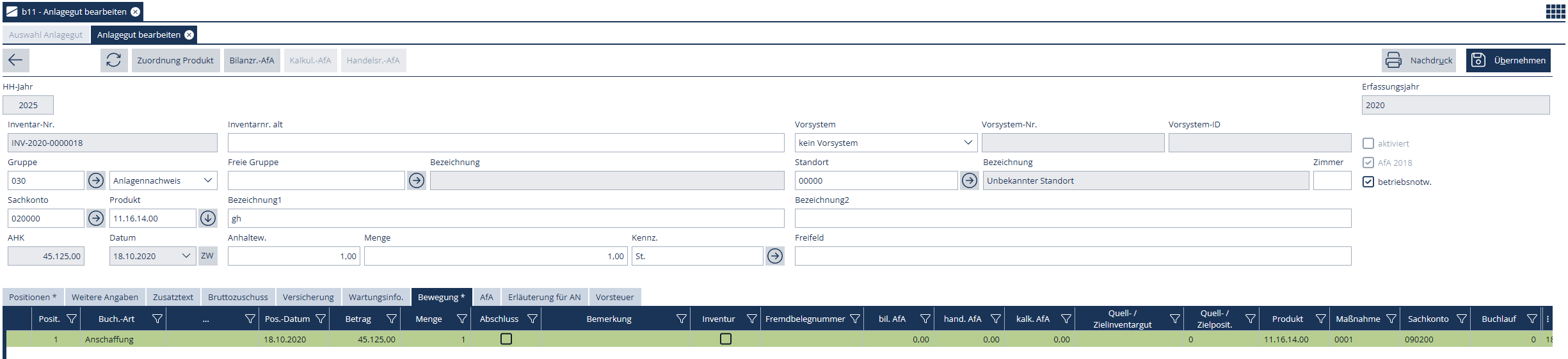1568x359 pixels.
Task: Click into the Bezeichnung1 field containing gh
Action: pyautogui.click(x=506, y=218)
